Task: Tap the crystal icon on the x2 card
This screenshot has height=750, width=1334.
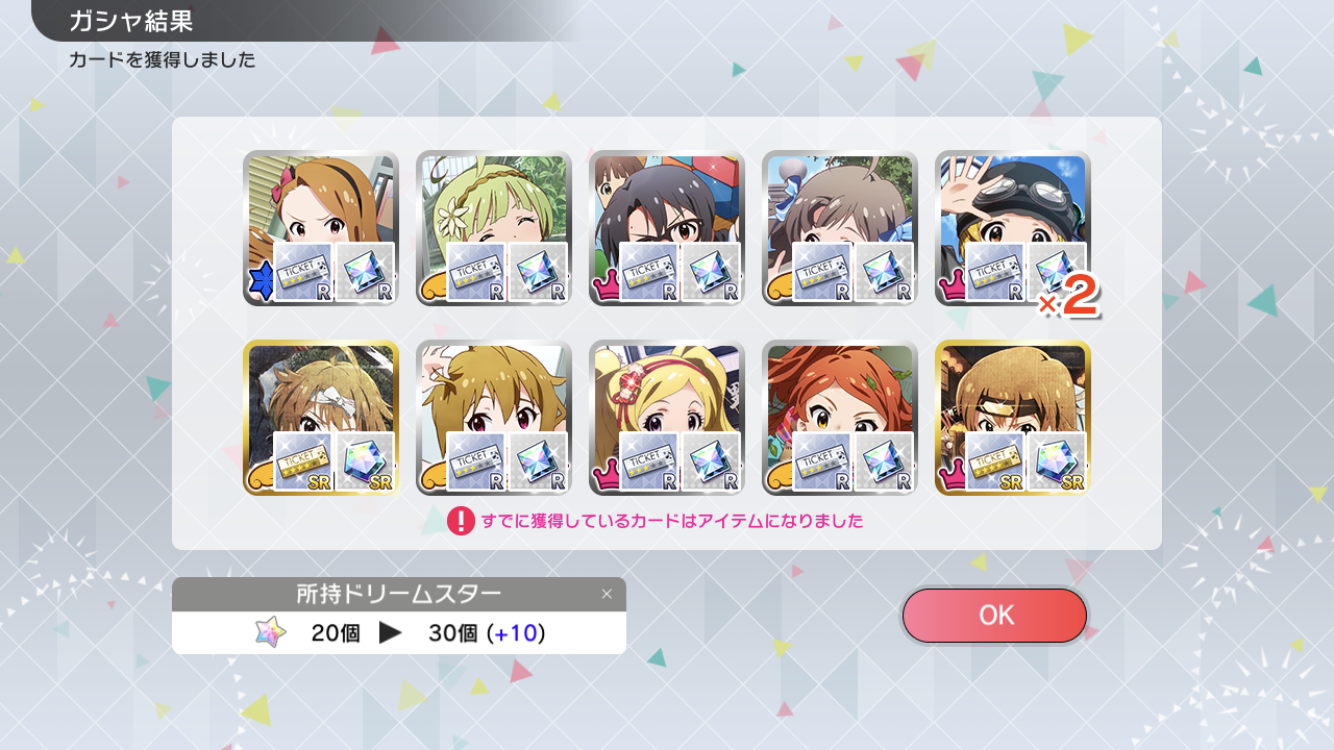Action: pyautogui.click(x=1057, y=273)
